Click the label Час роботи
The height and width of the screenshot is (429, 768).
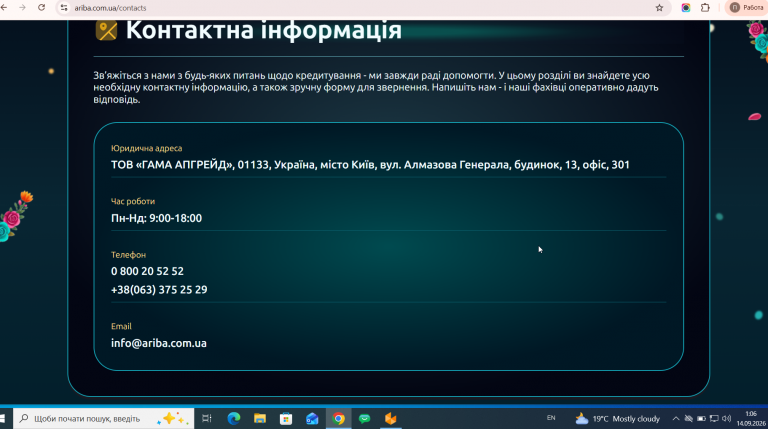click(x=133, y=201)
